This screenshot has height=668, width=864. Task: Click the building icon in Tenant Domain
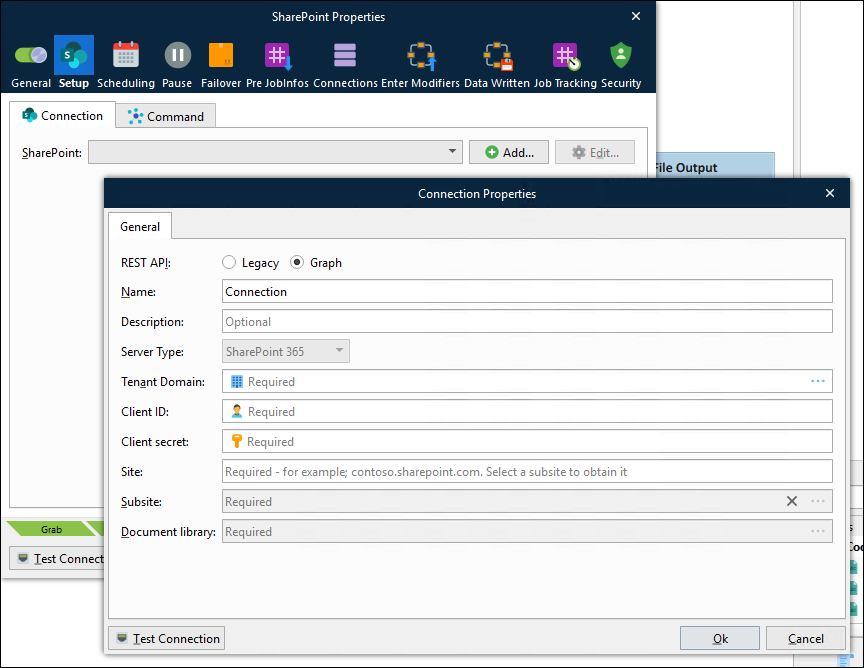coord(236,381)
